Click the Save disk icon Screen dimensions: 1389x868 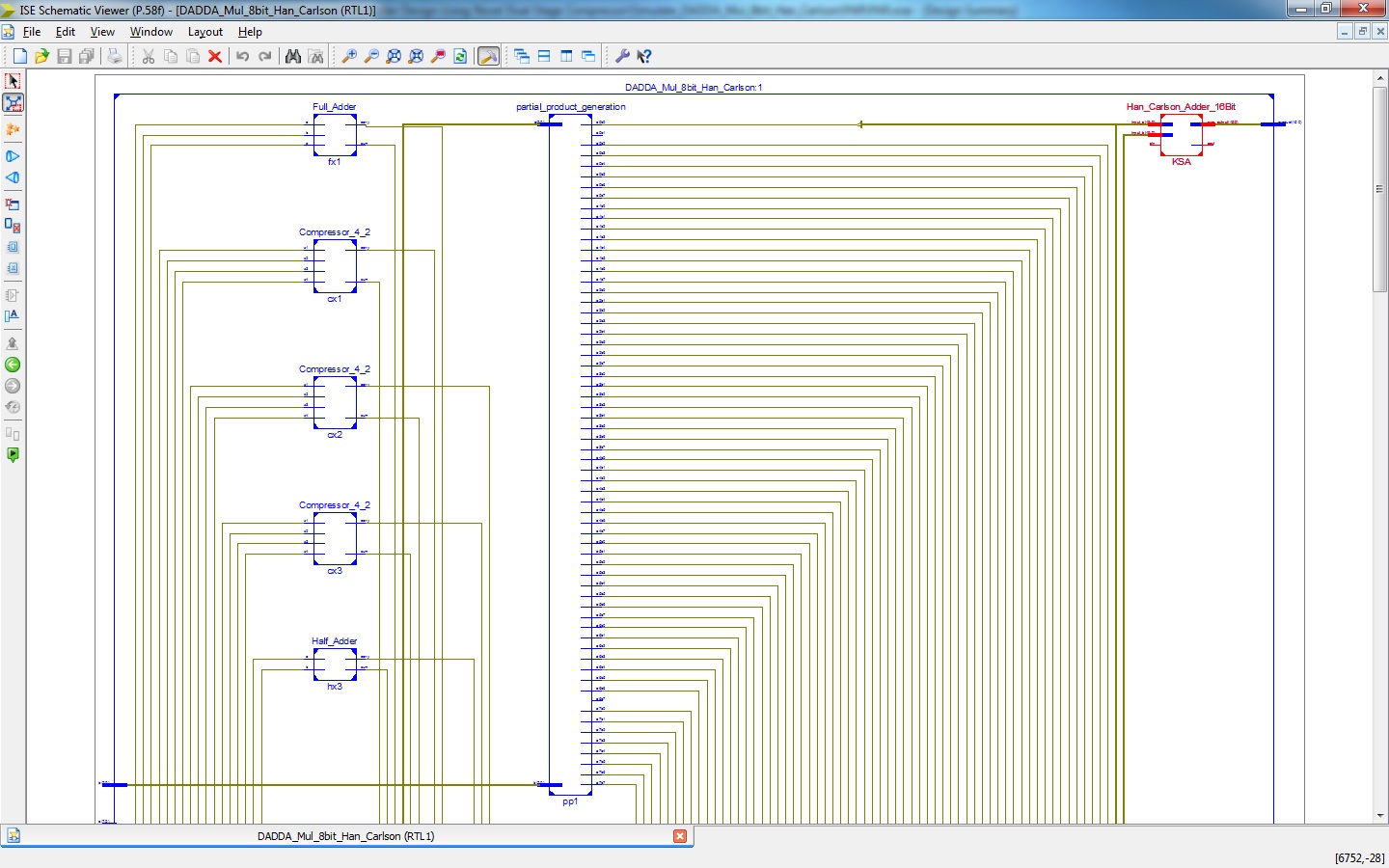pyautogui.click(x=65, y=56)
